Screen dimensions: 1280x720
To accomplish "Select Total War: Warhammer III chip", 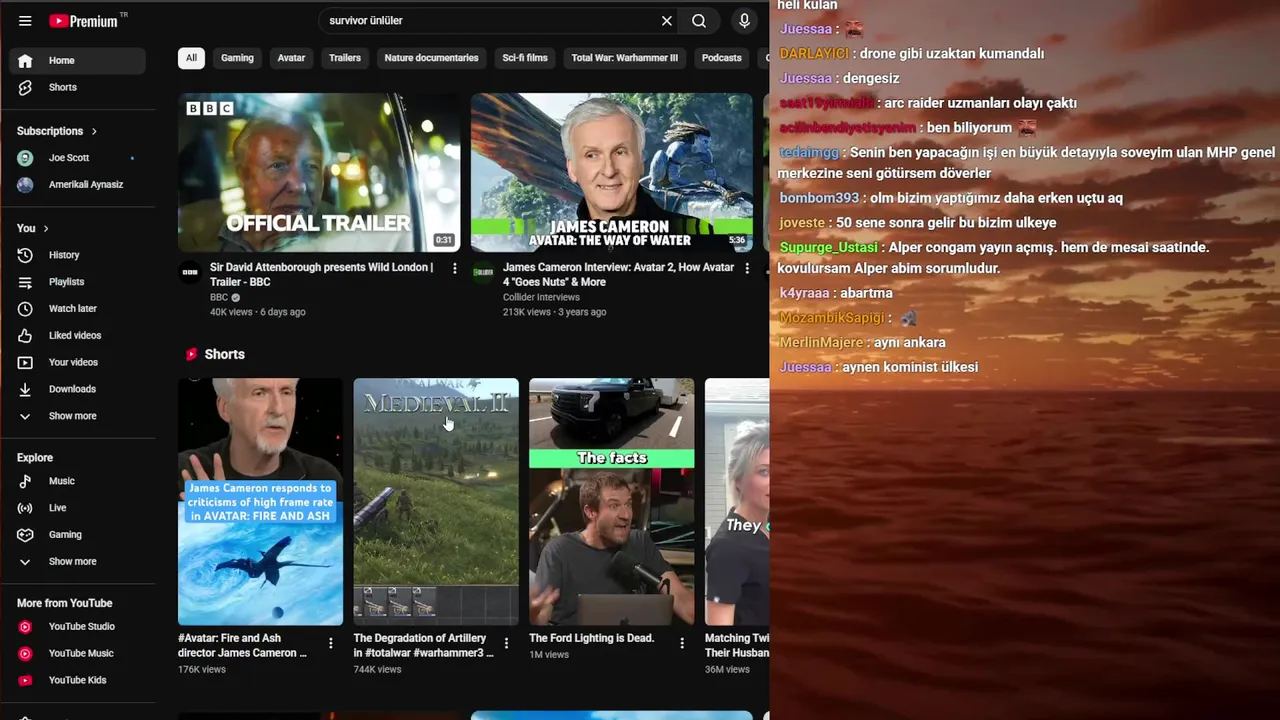I will click(624, 58).
